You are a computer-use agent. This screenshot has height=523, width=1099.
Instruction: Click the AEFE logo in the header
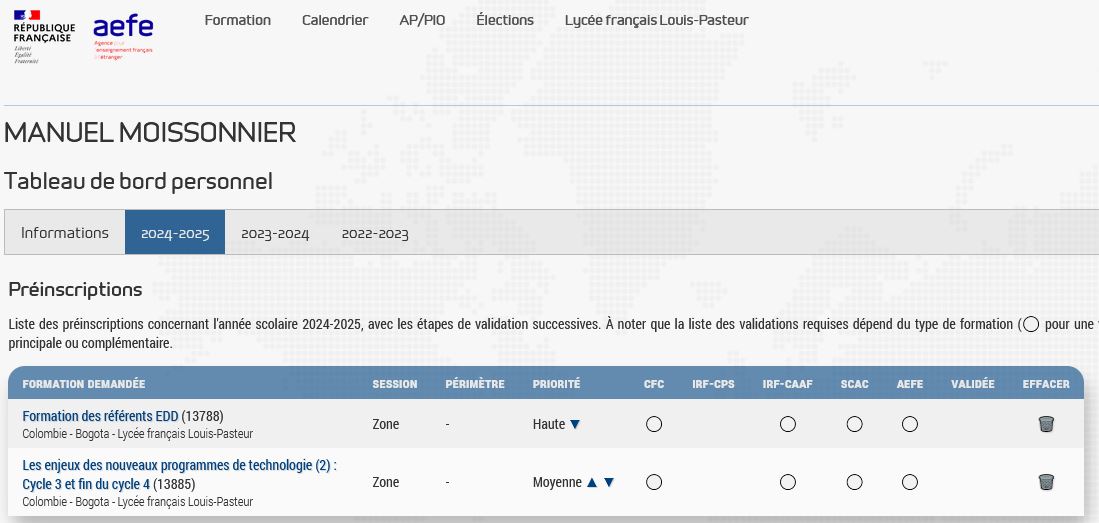tap(123, 37)
